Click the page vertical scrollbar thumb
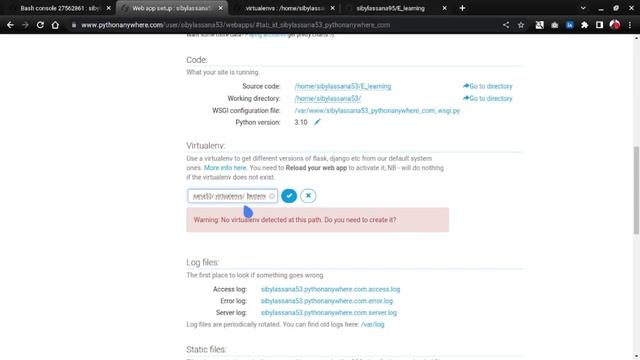The width and height of the screenshot is (640, 360). coord(636,191)
